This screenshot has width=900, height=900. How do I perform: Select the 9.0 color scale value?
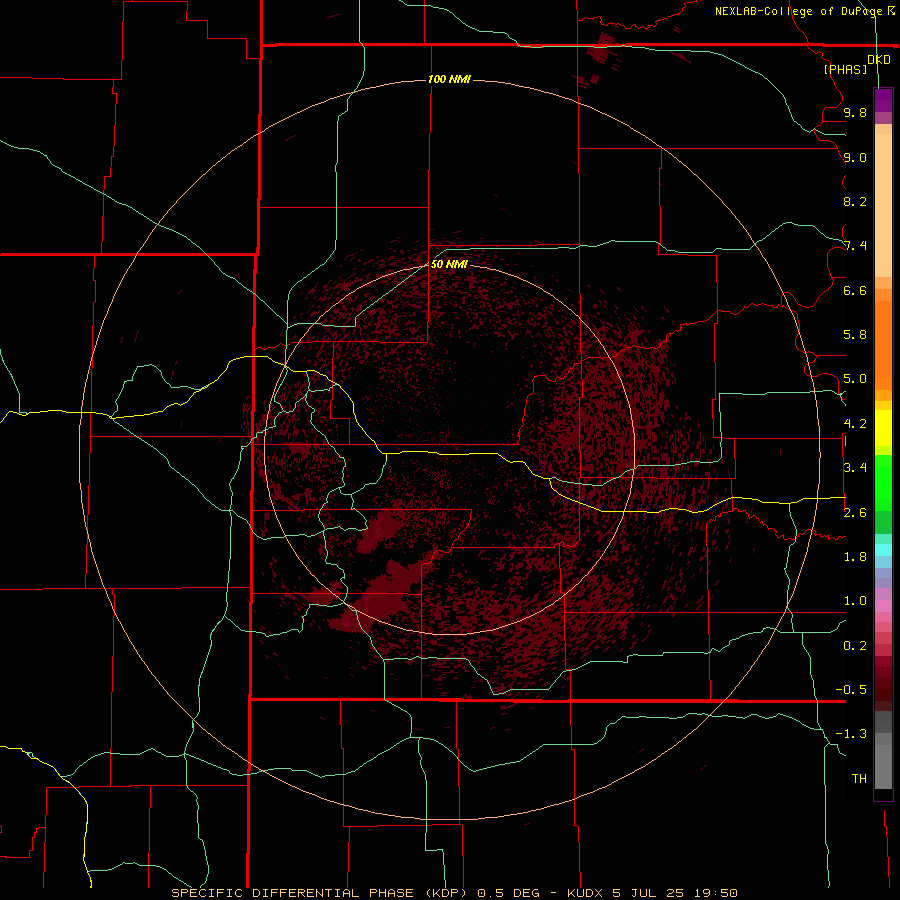(855, 157)
